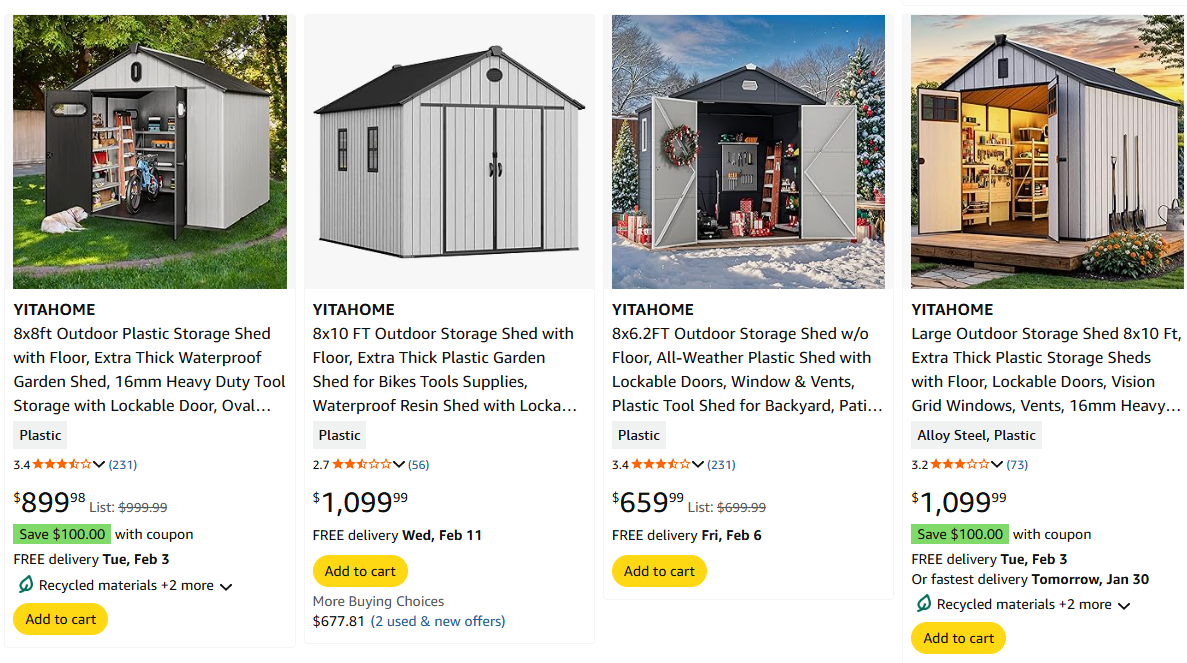Add the 8x6.2FT $659.99 shed to cart
The width and height of the screenshot is (1187, 663).
coord(659,571)
